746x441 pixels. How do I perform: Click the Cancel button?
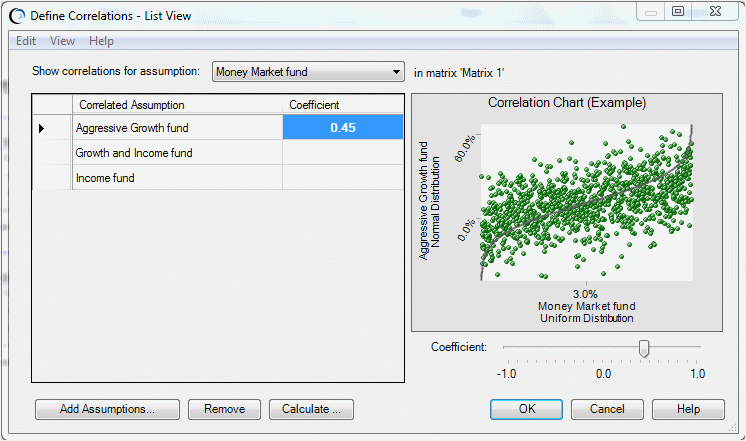click(x=607, y=409)
